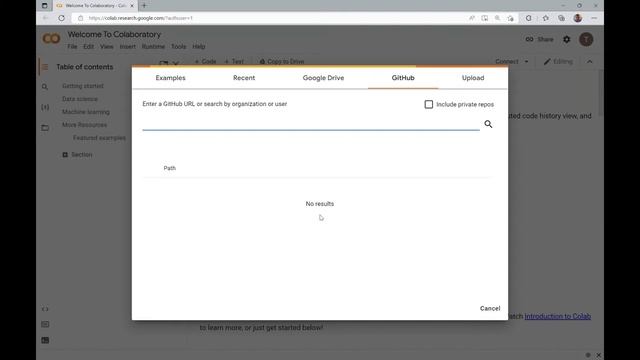Open the command palette sidebar icon
Image resolution: width=640 pixels, height=360 pixels.
click(x=45, y=324)
